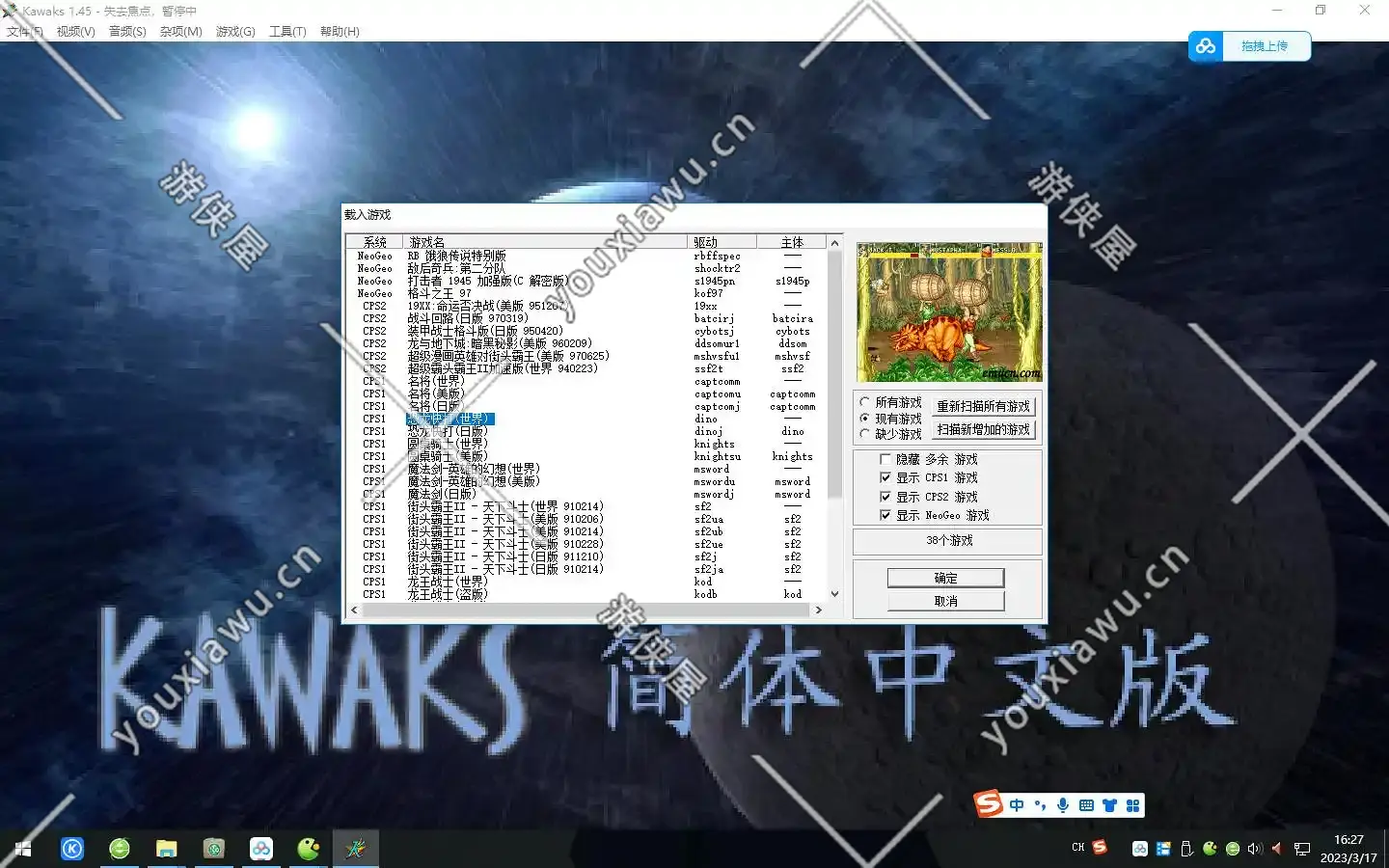Open the Windows Start menu
The image size is (1389, 868).
click(x=23, y=849)
